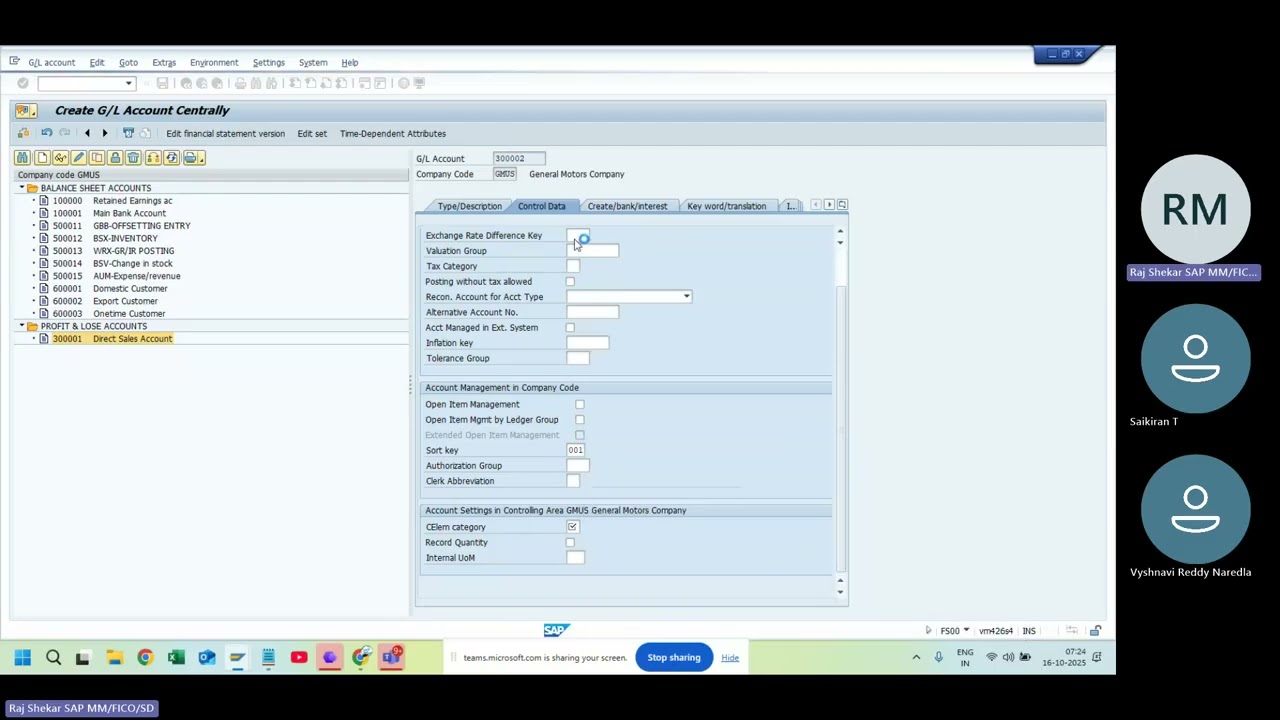Click the Delete trash can icon above tree
Image resolution: width=1280 pixels, height=720 pixels.
(133, 158)
